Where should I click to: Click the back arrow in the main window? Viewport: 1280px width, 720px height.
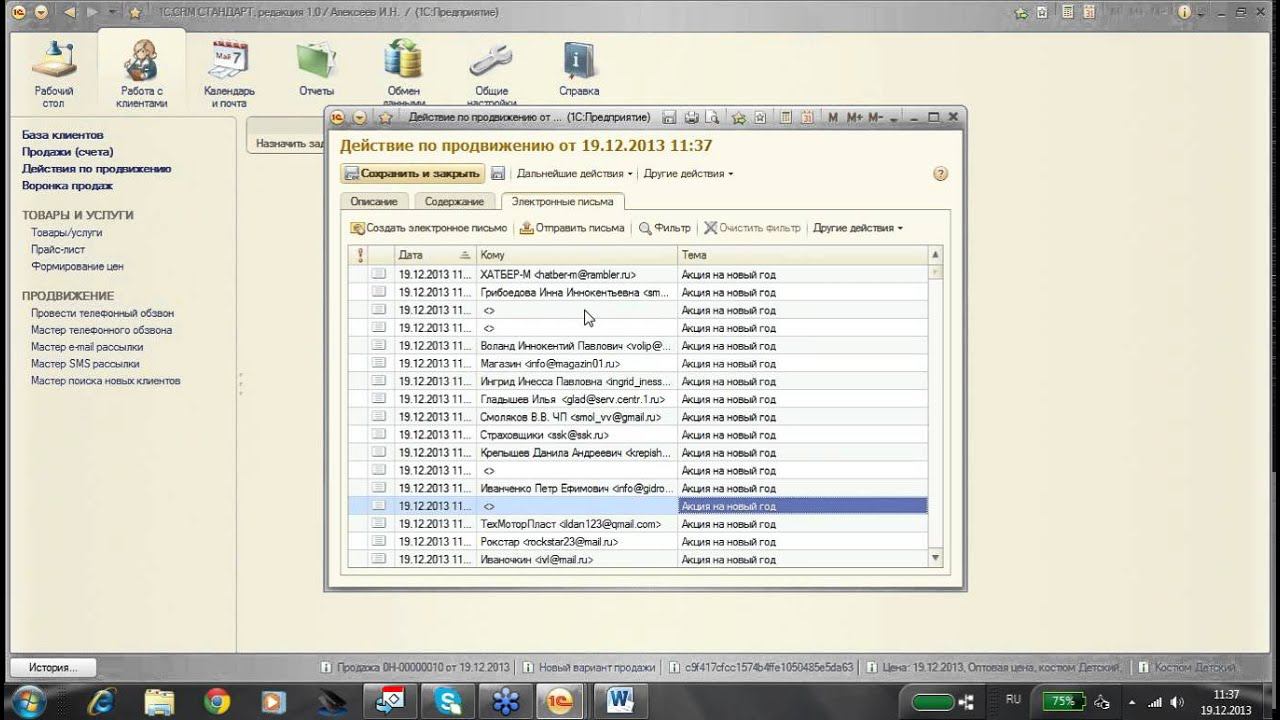coord(71,12)
